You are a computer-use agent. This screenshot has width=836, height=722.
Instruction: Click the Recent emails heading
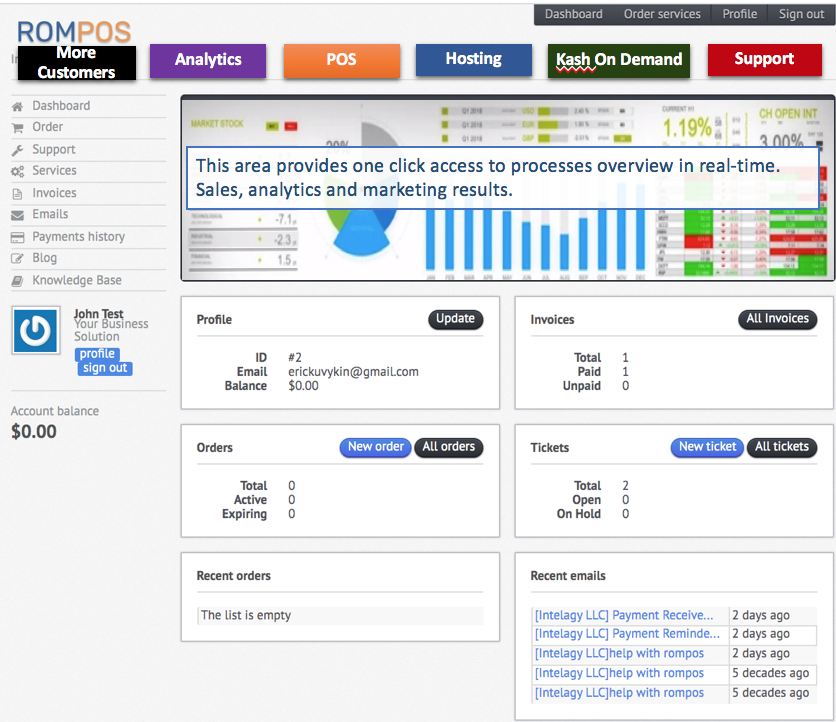pyautogui.click(x=568, y=576)
